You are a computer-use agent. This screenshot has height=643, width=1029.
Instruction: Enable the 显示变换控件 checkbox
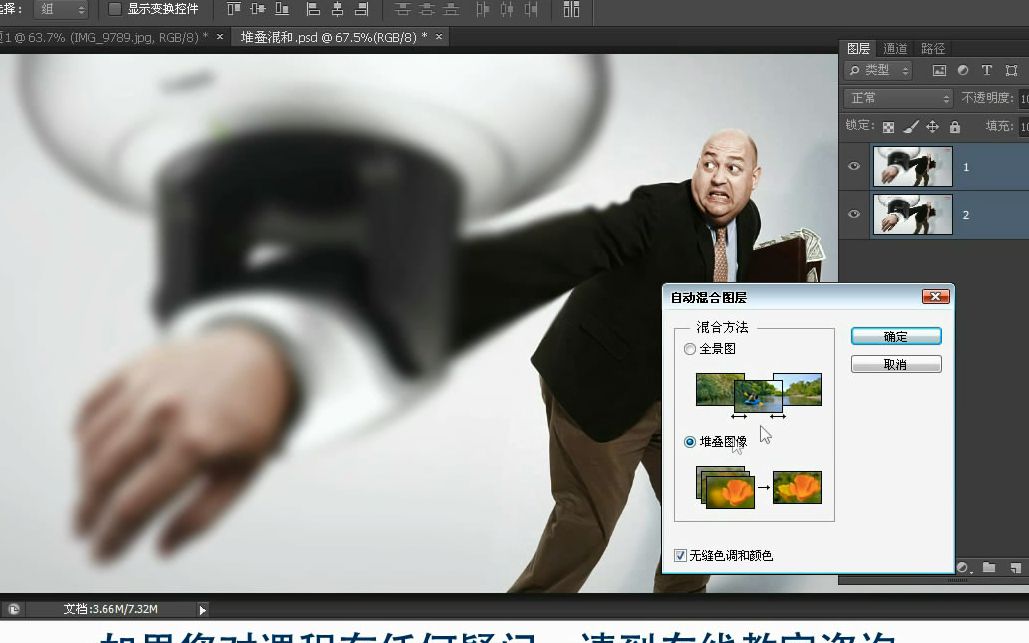pyautogui.click(x=116, y=9)
